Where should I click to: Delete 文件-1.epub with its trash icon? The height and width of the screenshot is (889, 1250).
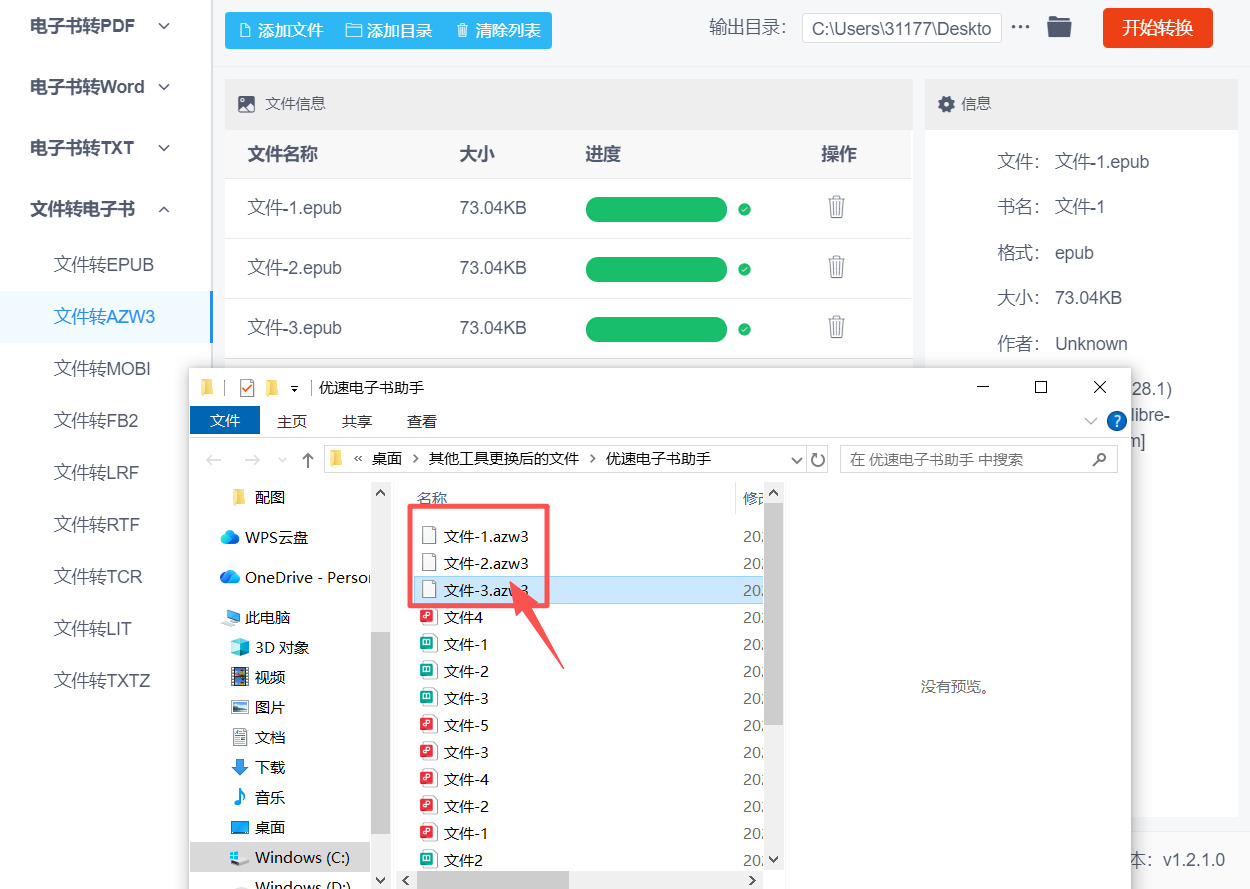[836, 207]
